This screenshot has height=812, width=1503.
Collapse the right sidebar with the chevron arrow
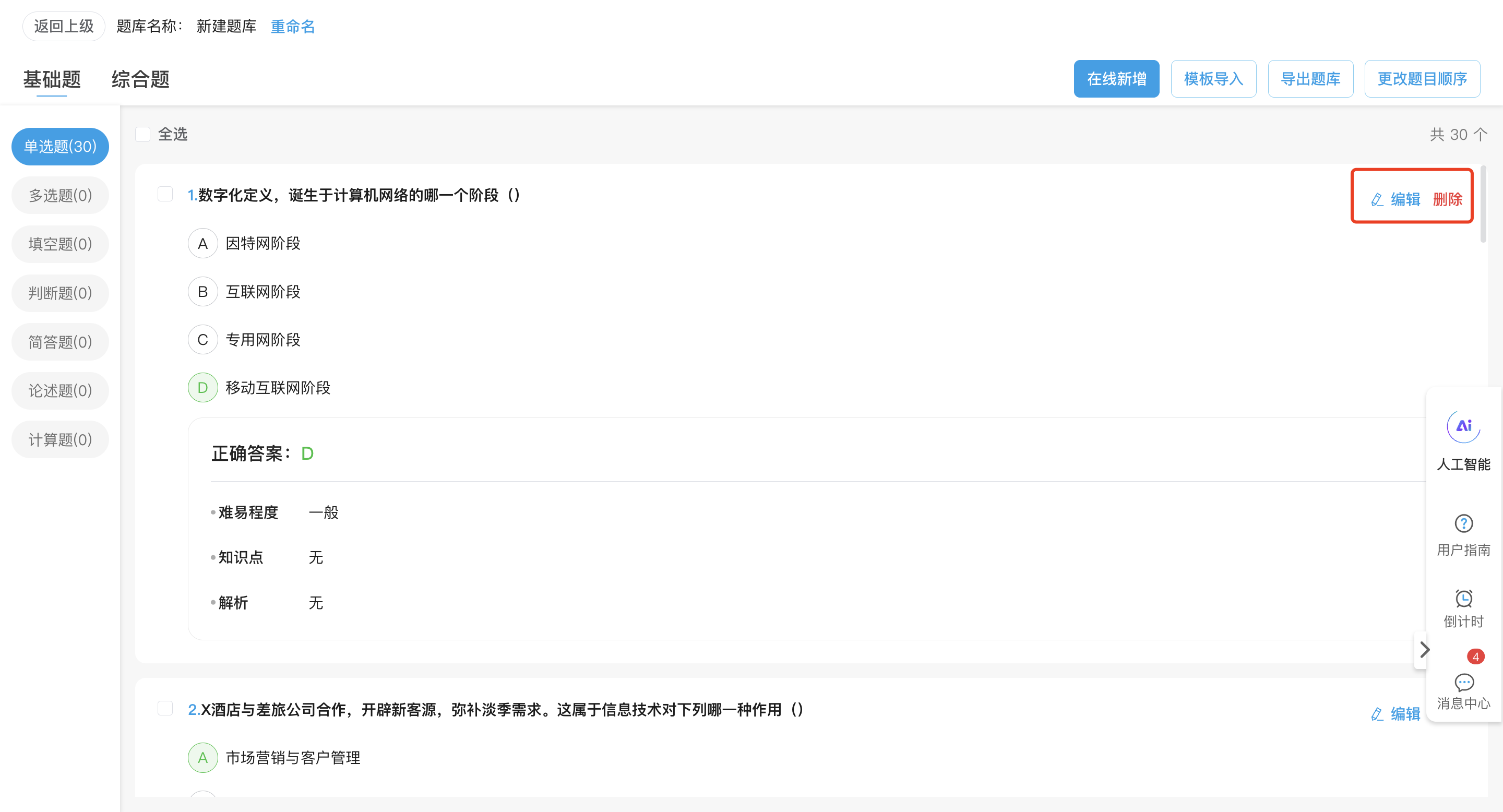click(x=1424, y=649)
